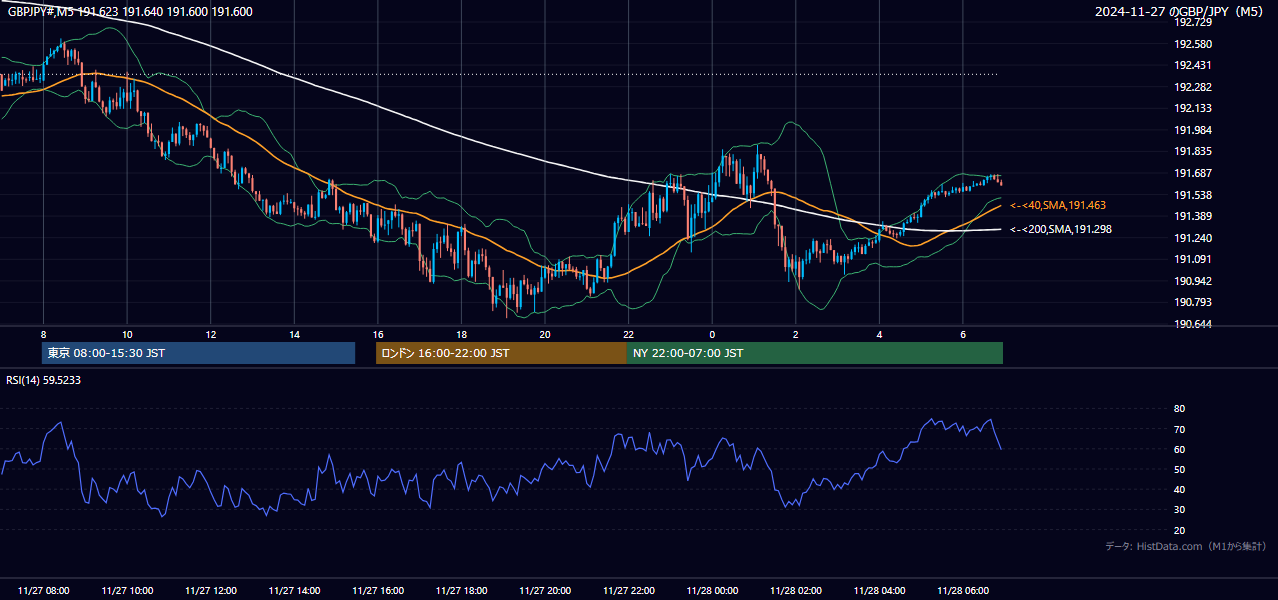The width and height of the screenshot is (1278, 600).
Task: Click the 11/27 08:00 bottom time label
Action: (43, 591)
